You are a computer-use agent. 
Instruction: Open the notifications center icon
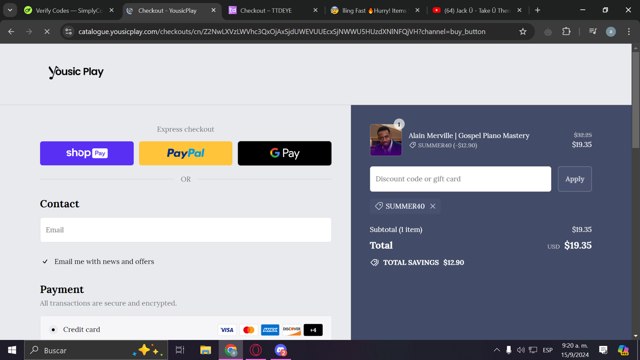[x=603, y=350]
